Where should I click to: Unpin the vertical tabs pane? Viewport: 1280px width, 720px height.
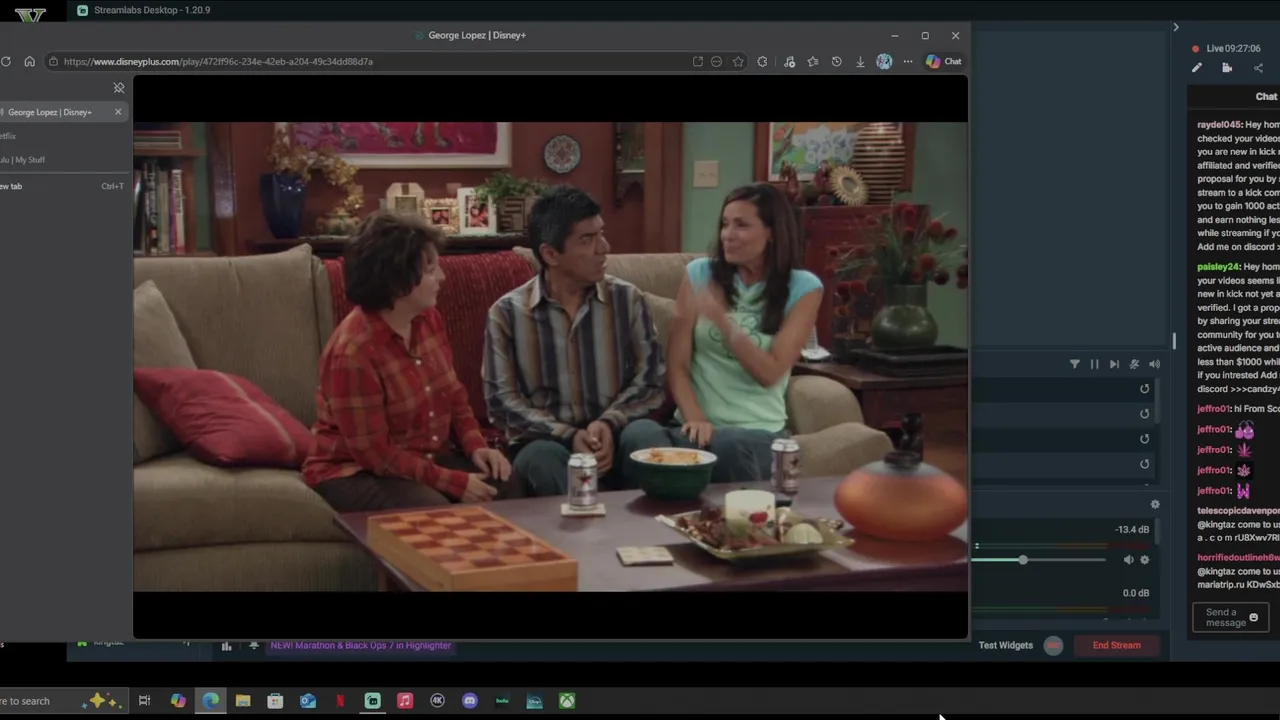click(119, 88)
